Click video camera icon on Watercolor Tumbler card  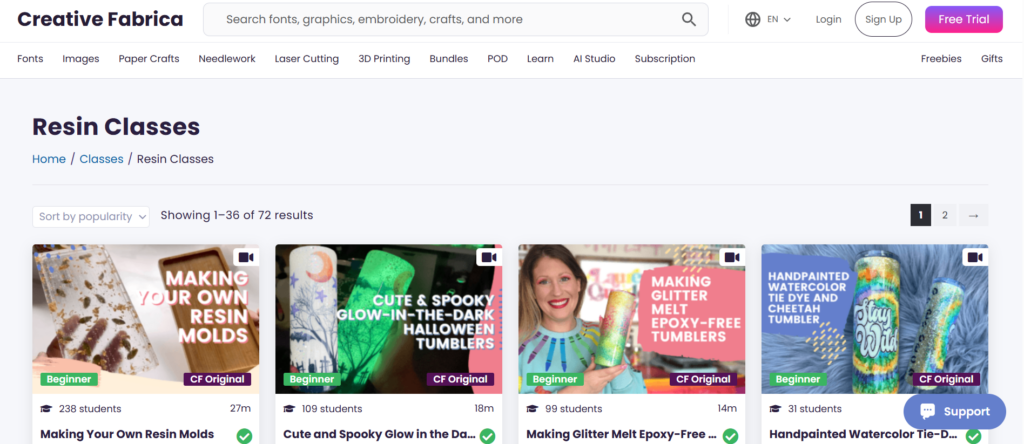click(x=975, y=258)
